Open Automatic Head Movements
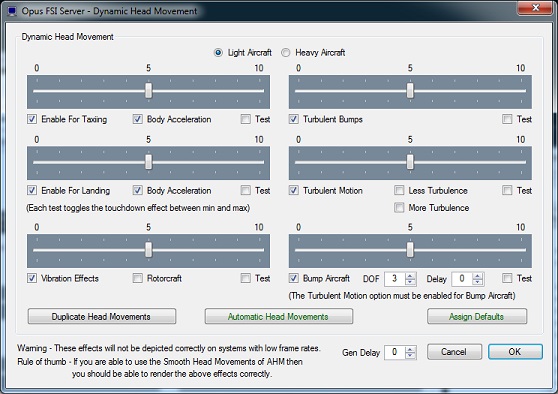 [279, 316]
